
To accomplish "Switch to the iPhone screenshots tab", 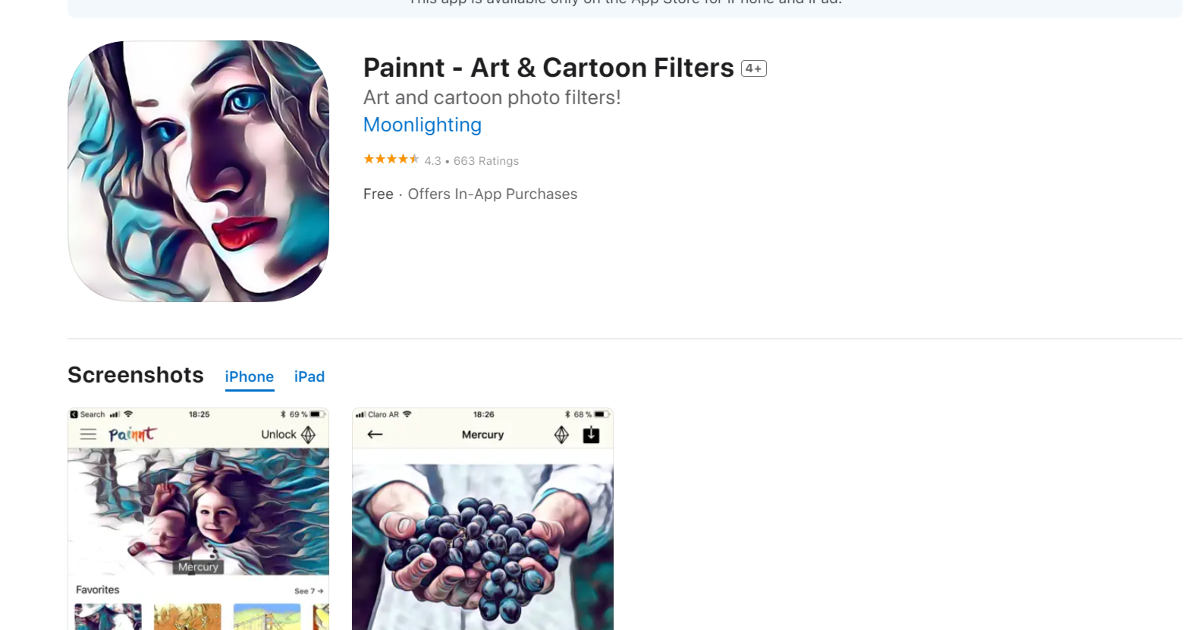I will tap(249, 377).
